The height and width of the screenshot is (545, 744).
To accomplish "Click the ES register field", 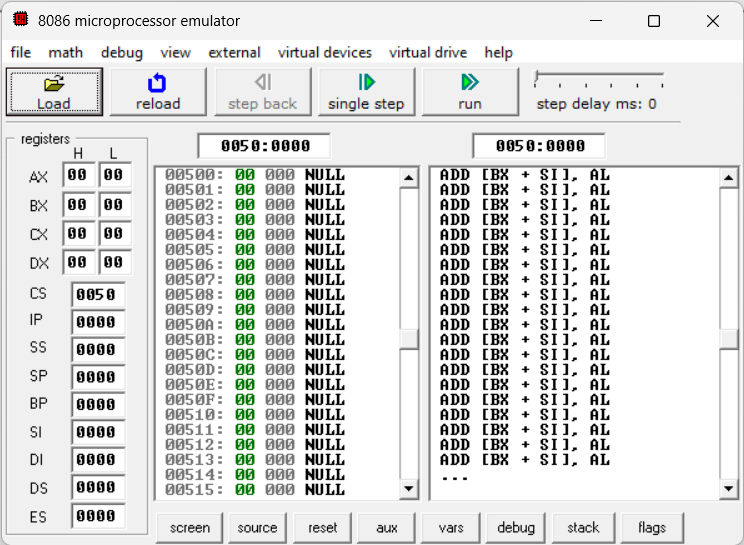I will (98, 516).
